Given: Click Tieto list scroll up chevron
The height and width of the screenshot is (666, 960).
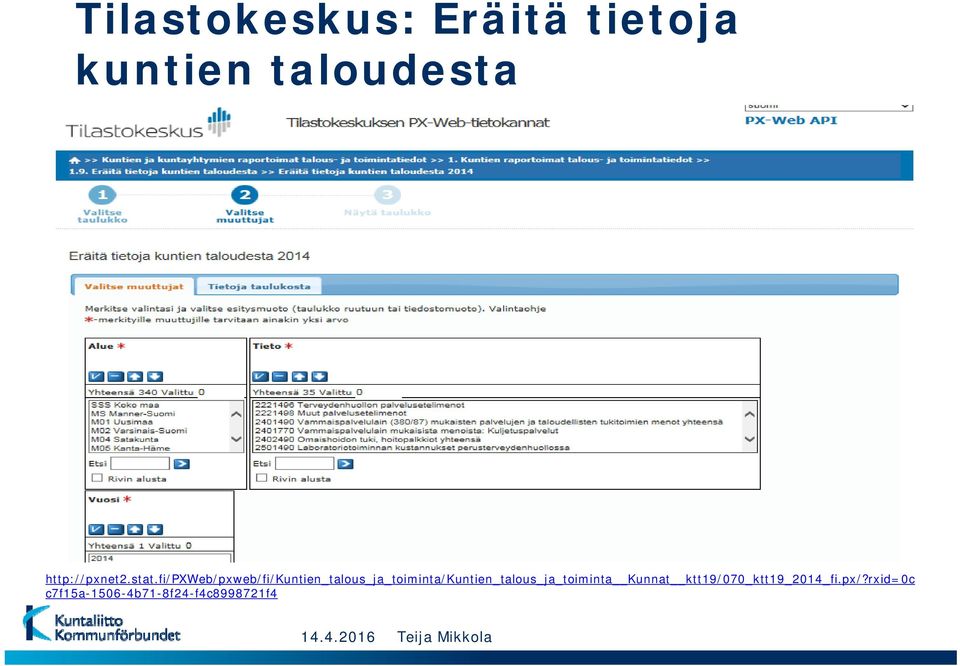Looking at the screenshot, I should [749, 414].
